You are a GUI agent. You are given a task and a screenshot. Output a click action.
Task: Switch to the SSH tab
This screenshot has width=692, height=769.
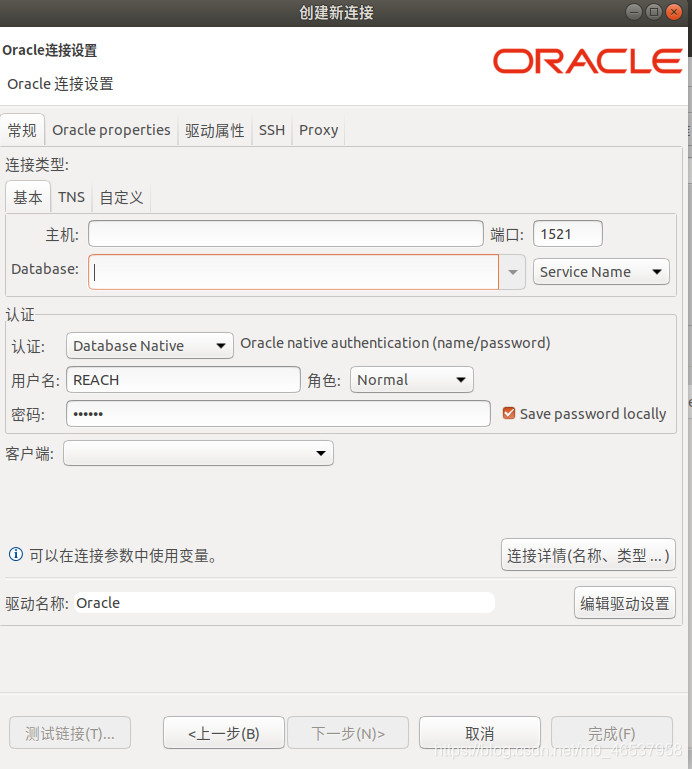pyautogui.click(x=272, y=130)
